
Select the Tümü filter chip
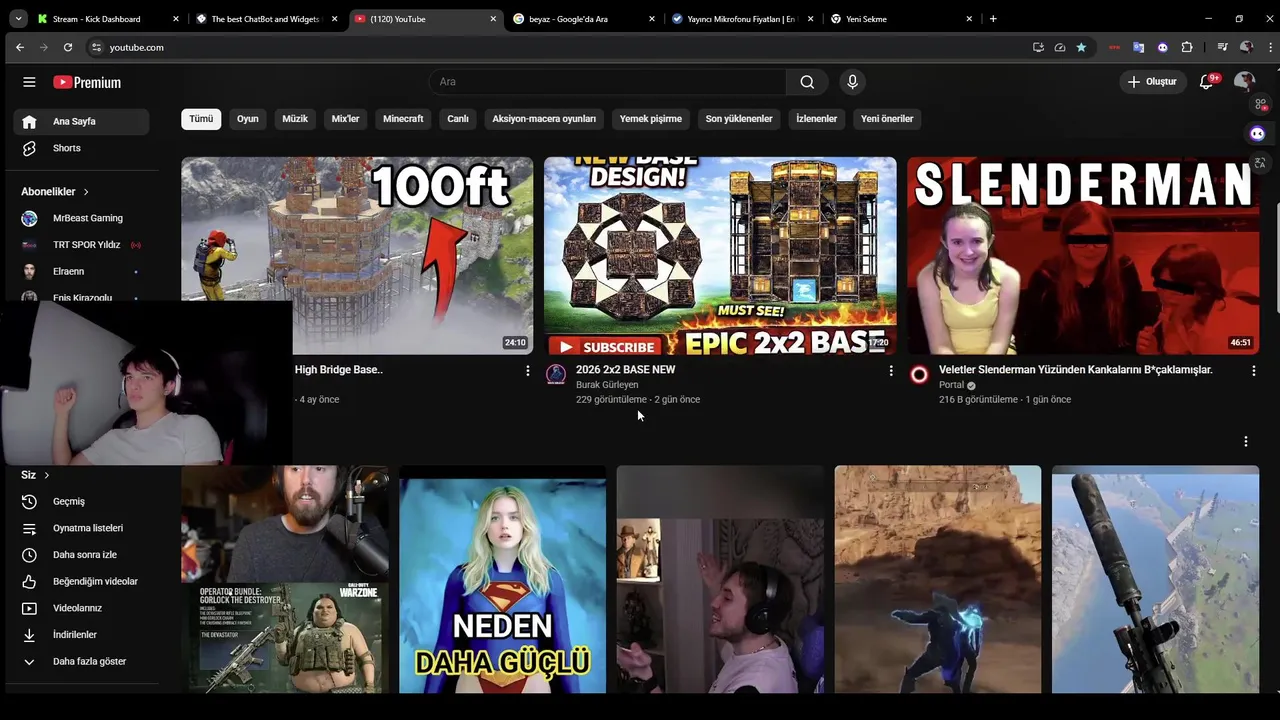tap(201, 119)
